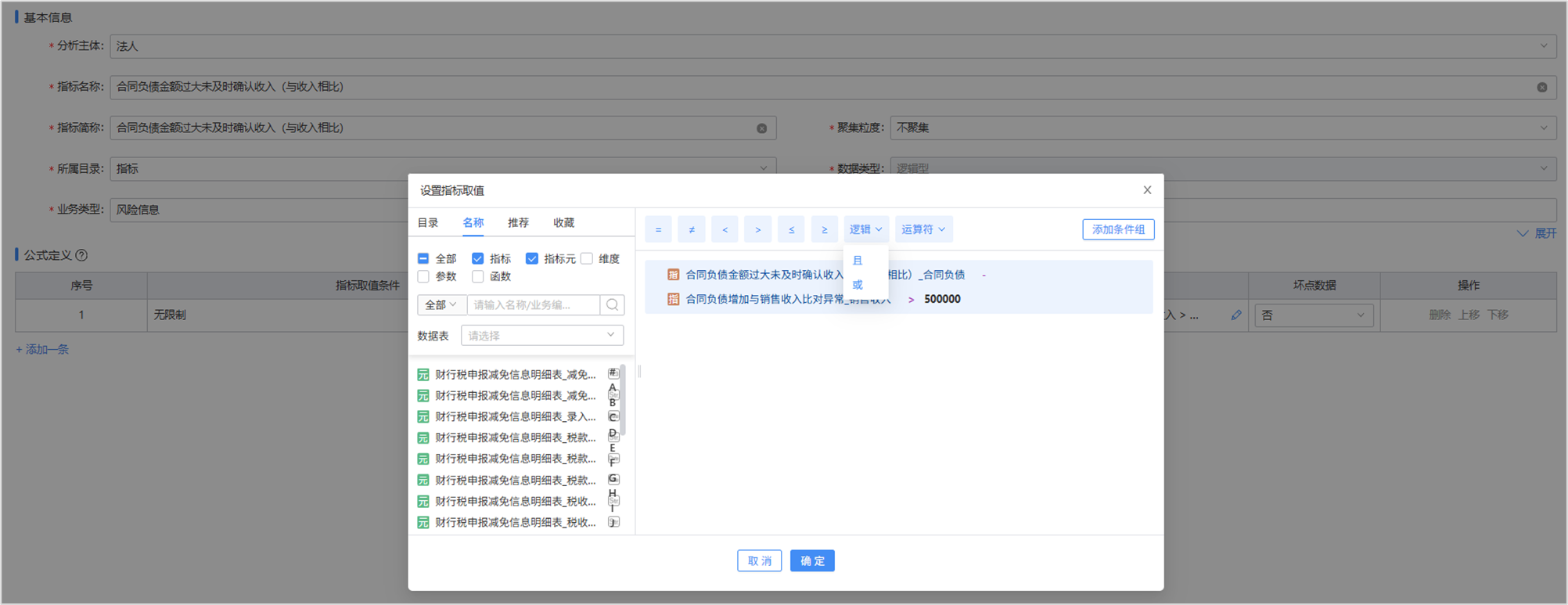
Task: Expand the 全部 filter dropdown beside search
Action: click(441, 305)
